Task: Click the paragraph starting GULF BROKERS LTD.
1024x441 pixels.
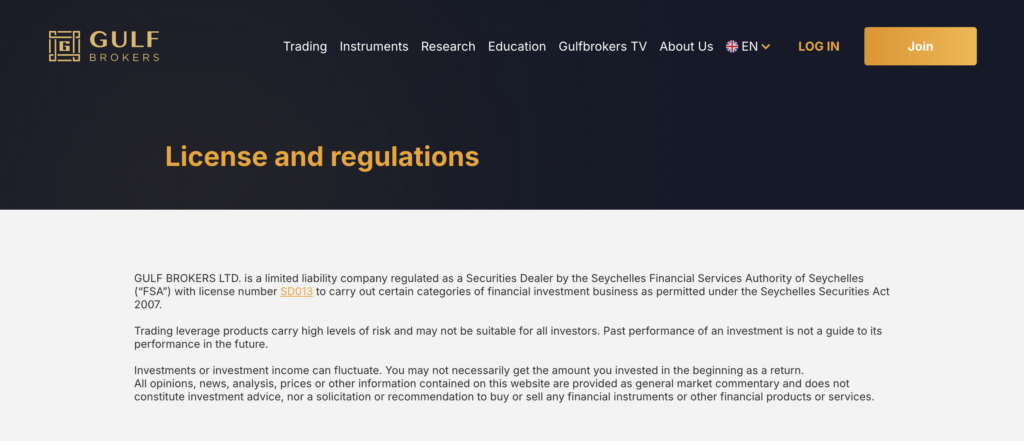Action: click(x=512, y=291)
